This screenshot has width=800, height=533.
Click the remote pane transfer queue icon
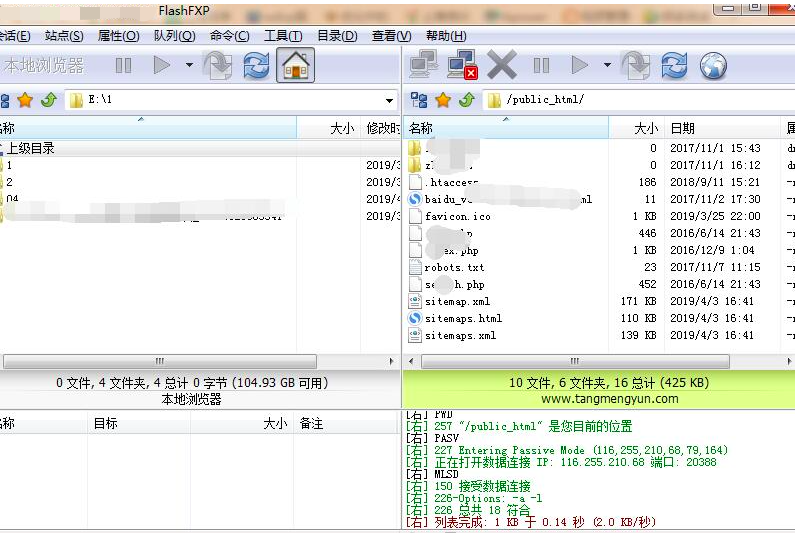[636, 65]
